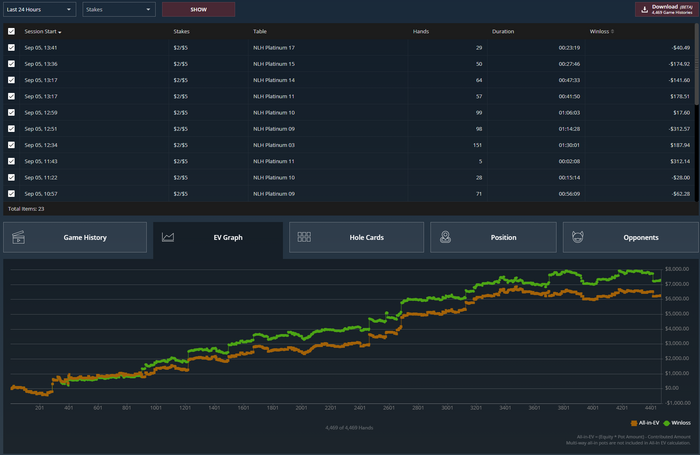Open the Hole Cards tab
Viewport: 700px width, 455px height.
tap(356, 238)
